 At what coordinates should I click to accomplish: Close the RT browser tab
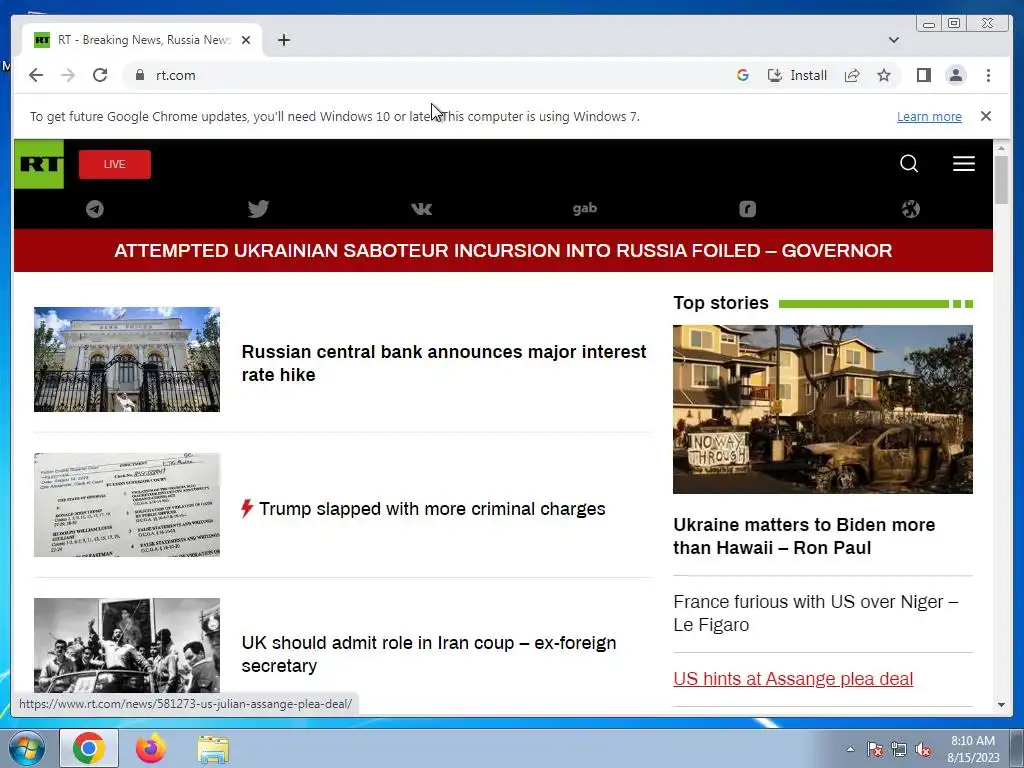246,40
